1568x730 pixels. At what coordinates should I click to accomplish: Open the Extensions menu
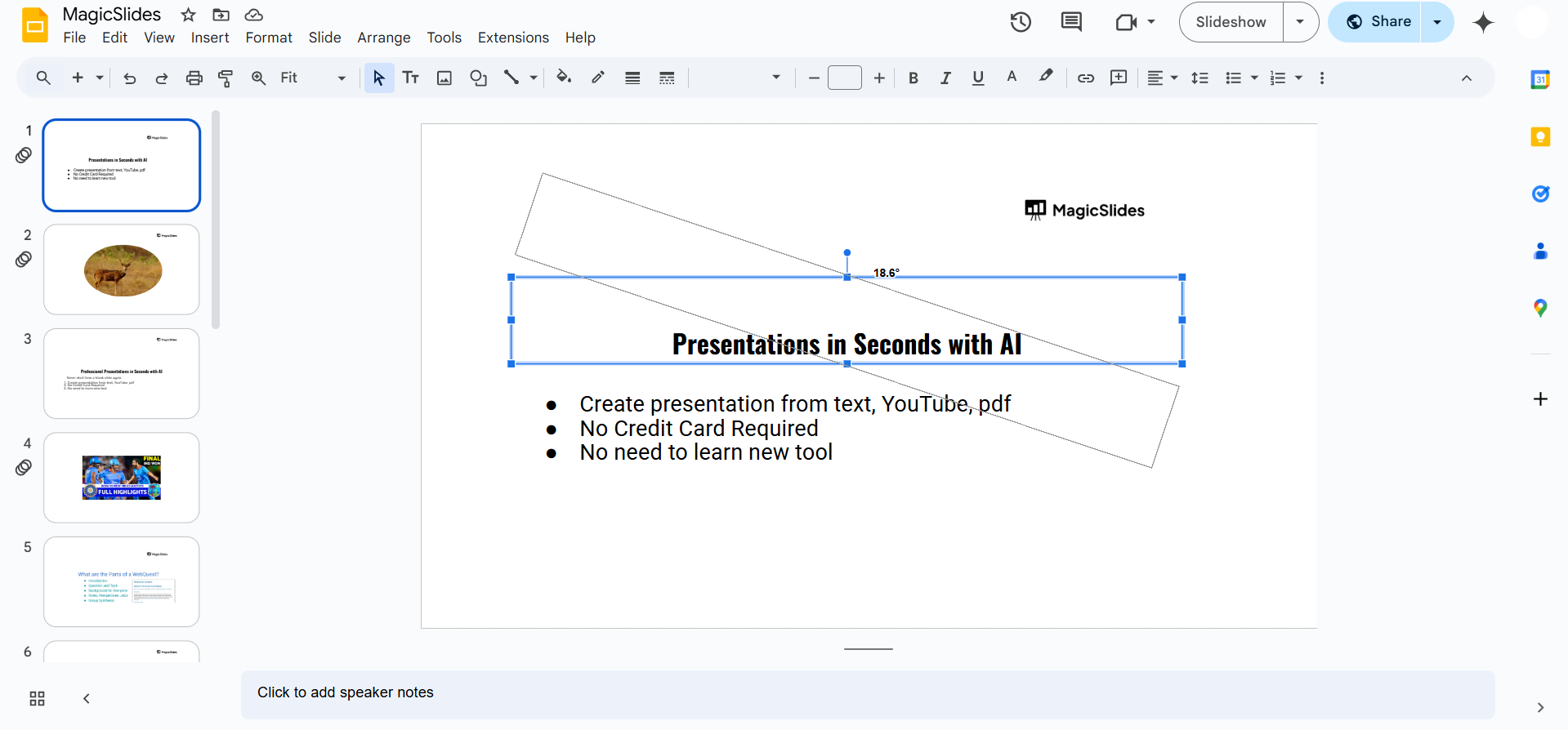(x=513, y=38)
